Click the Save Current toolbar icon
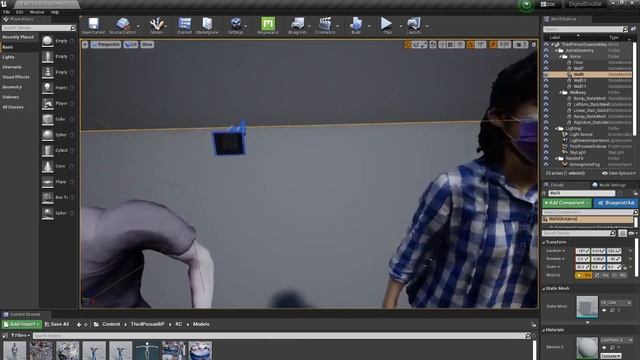The image size is (640, 360). click(x=93, y=24)
